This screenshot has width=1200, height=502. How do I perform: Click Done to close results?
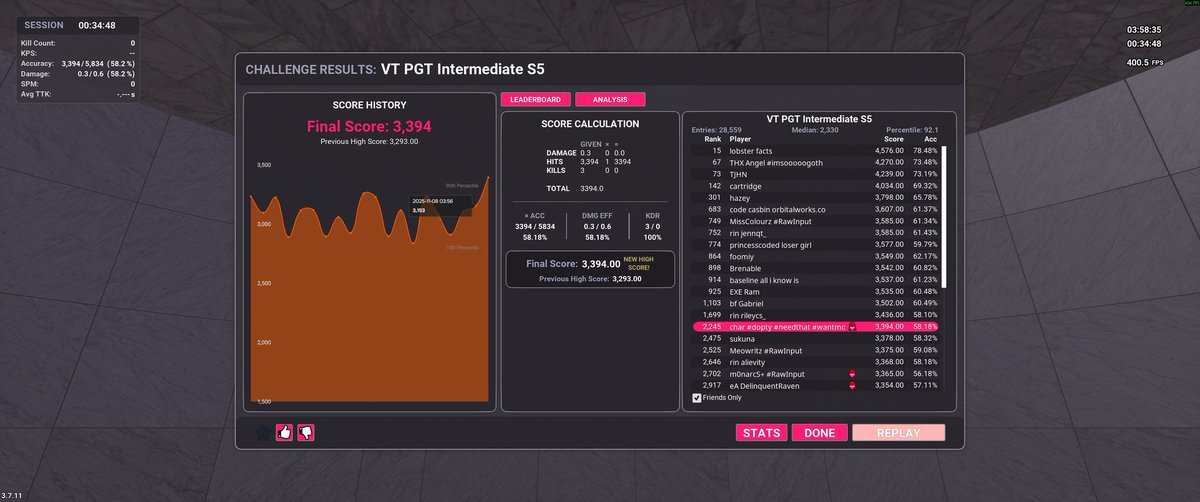point(819,433)
